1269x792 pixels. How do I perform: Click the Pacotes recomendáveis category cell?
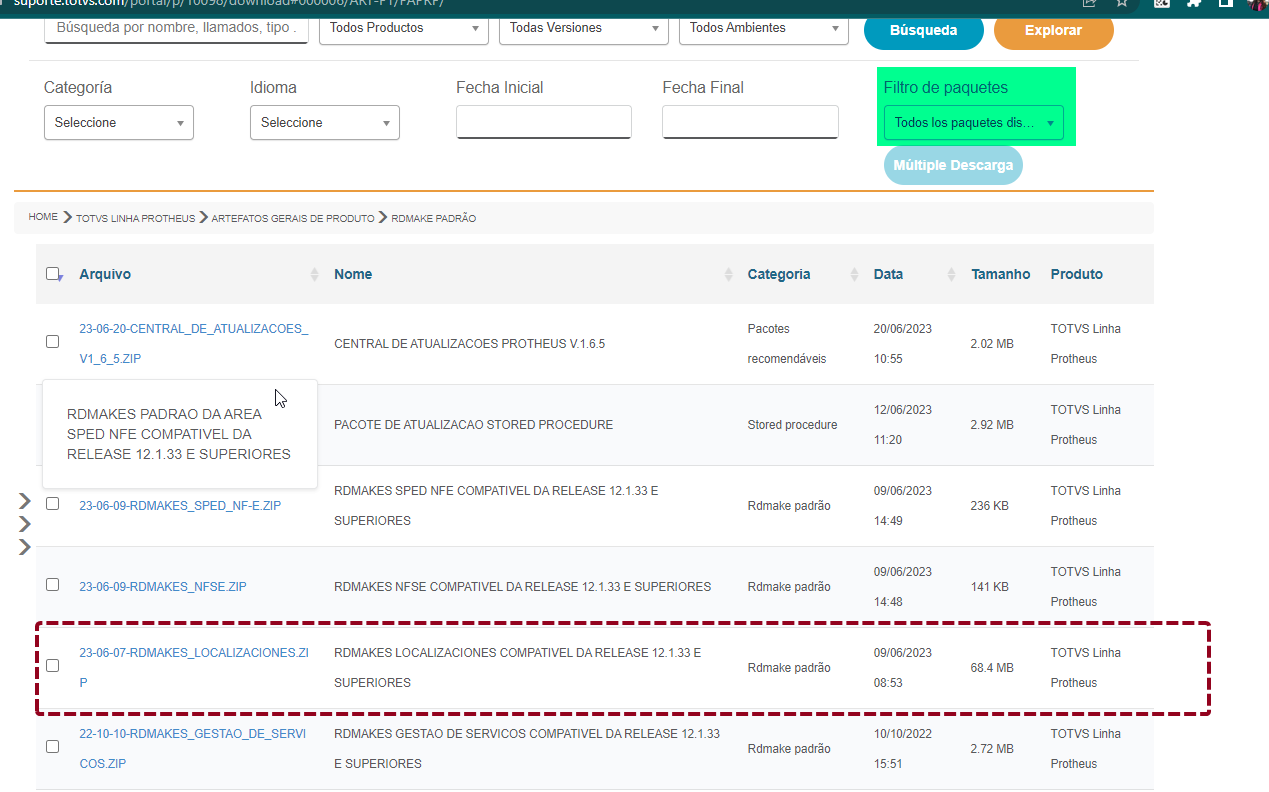787,343
